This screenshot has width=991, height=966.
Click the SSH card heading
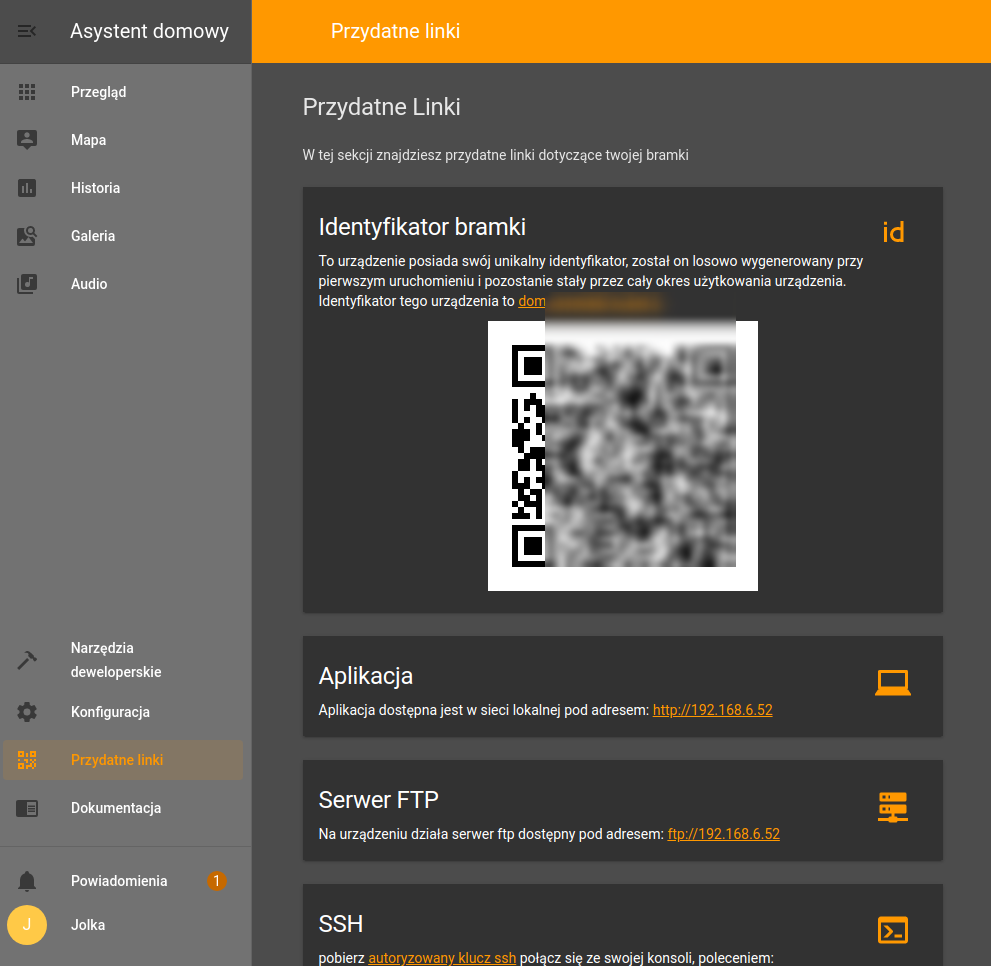[x=341, y=924]
